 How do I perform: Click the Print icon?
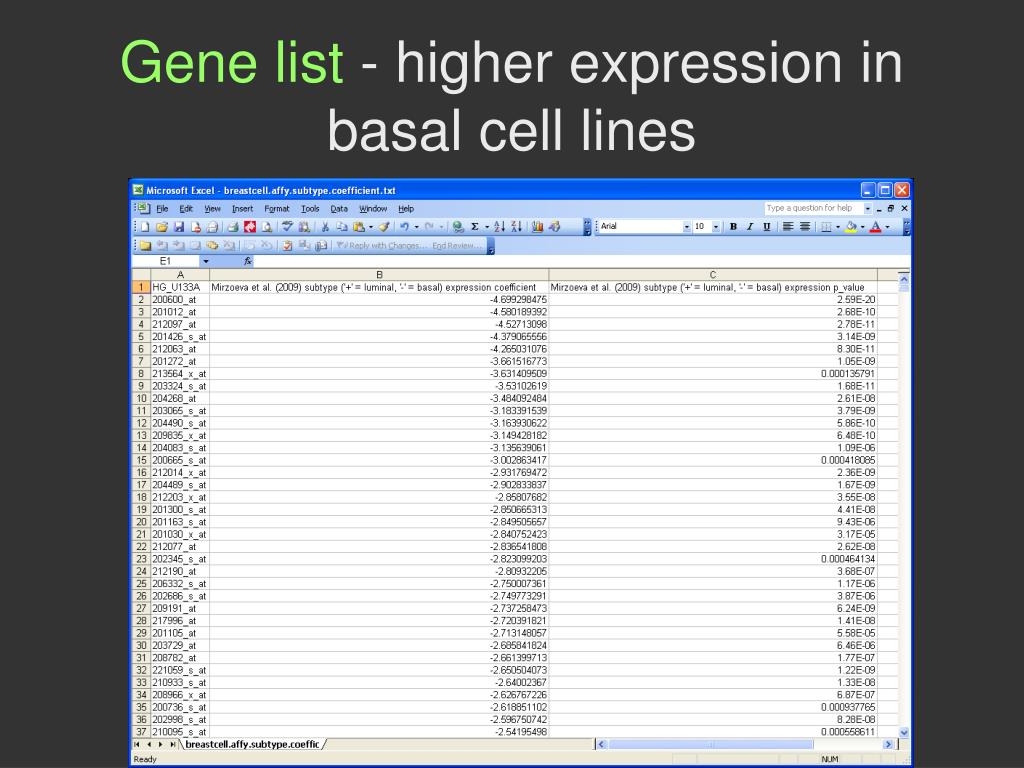[232, 227]
